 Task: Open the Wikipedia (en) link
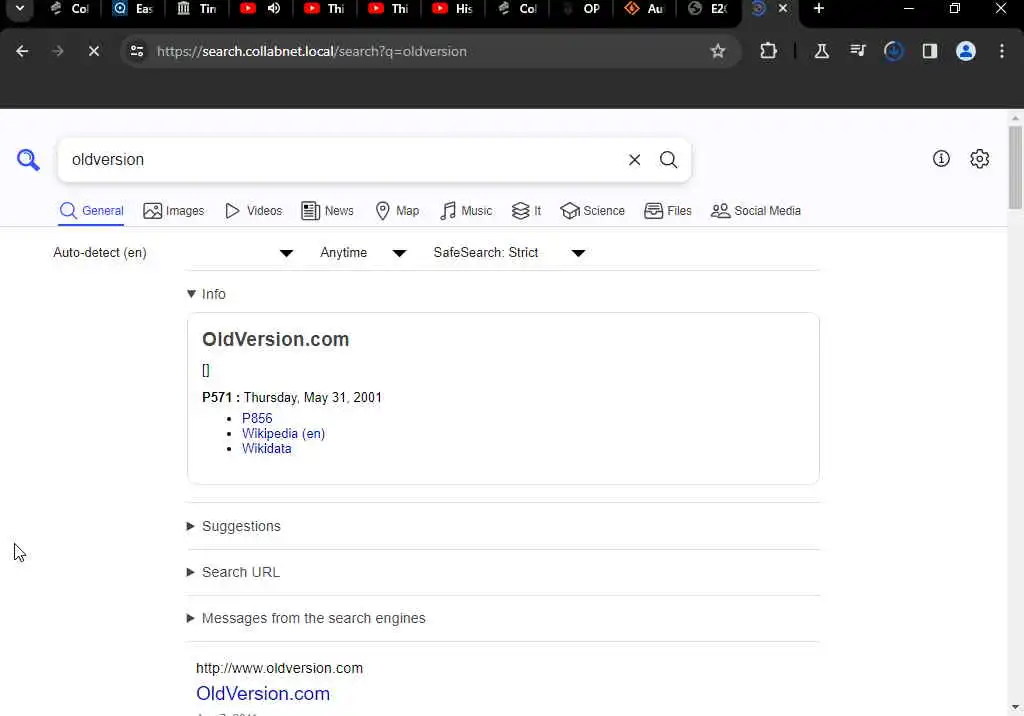click(283, 433)
